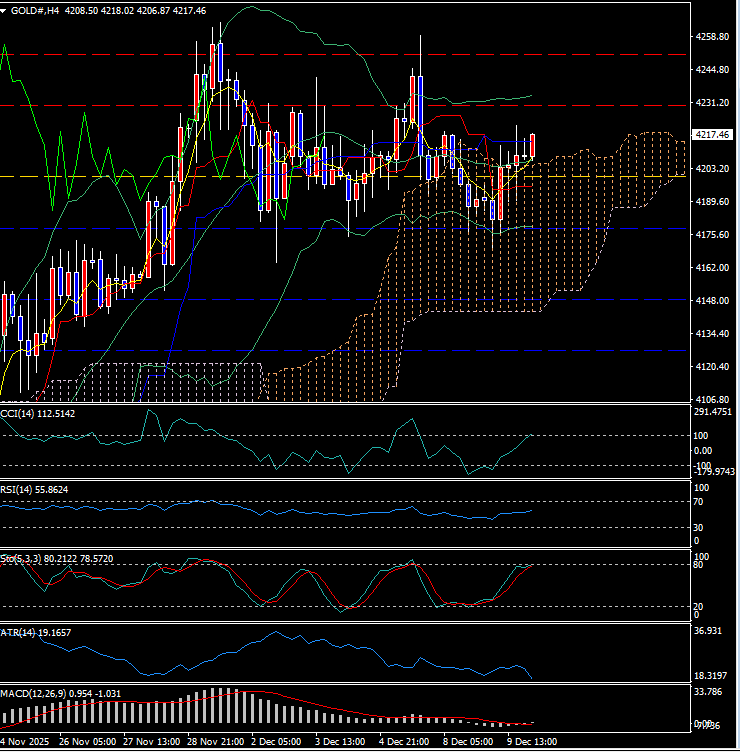Image resolution: width=740 pixels, height=752 pixels.
Task: Click the current price tag 4217.46
Action: point(713,134)
